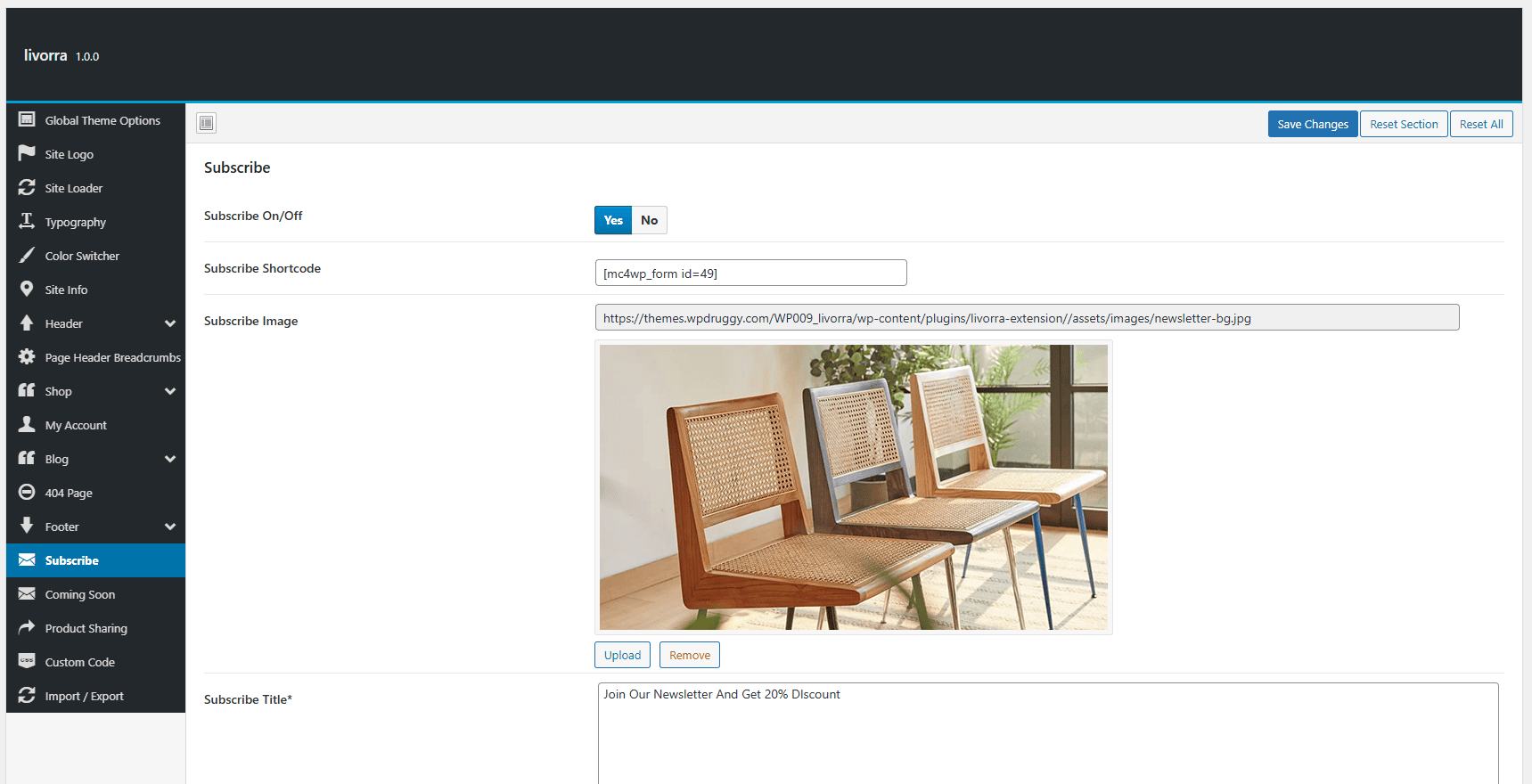Open Page Header Breadcrumbs section
This screenshot has height=784, width=1532.
coord(96,357)
